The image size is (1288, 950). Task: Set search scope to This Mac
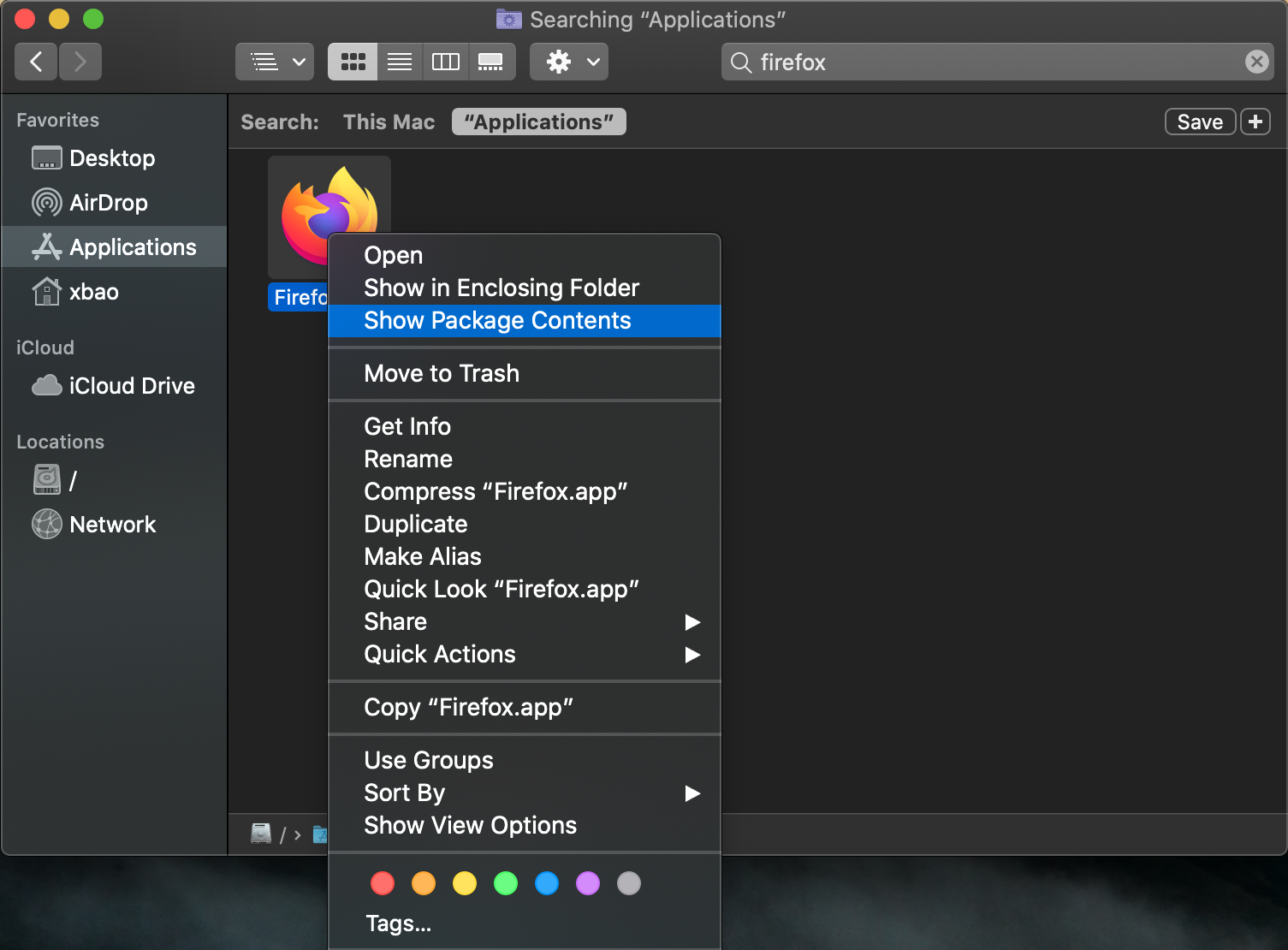pyautogui.click(x=389, y=122)
